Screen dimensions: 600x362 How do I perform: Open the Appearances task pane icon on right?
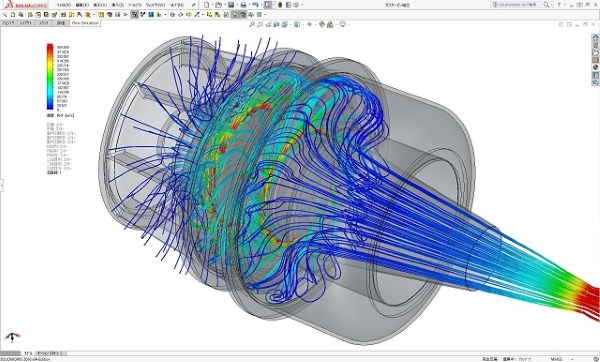click(x=595, y=67)
